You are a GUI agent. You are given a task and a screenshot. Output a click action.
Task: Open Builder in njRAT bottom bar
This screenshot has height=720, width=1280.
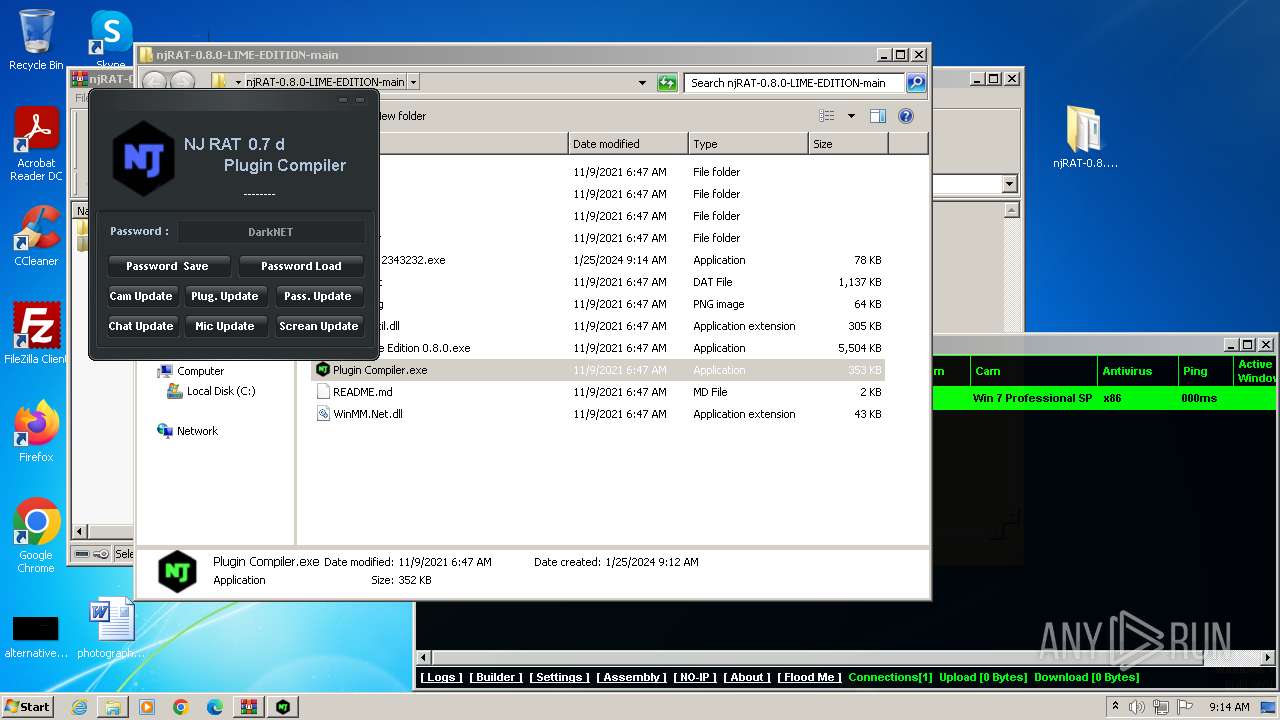496,677
